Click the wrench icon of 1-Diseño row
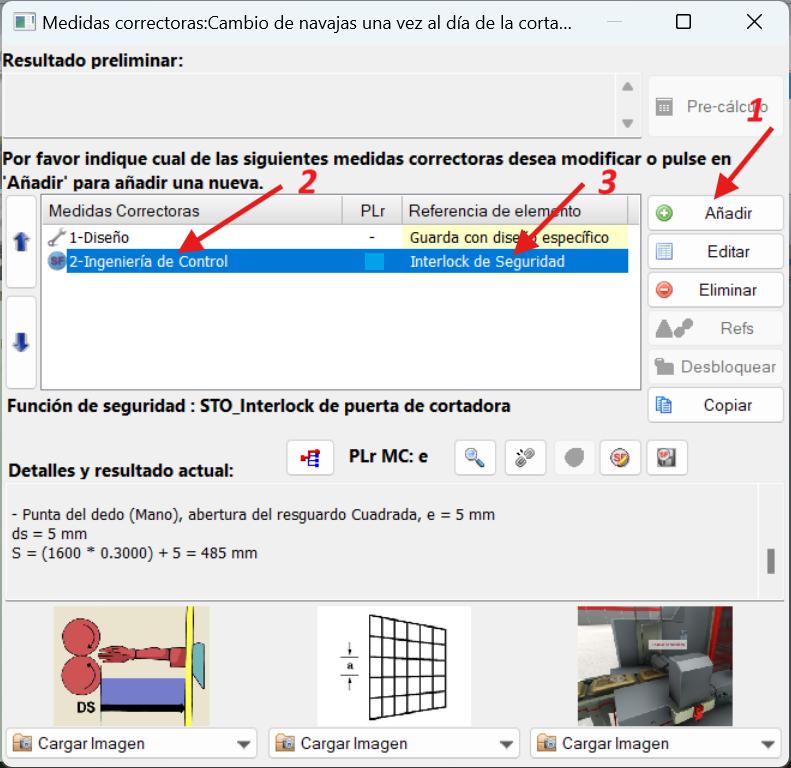Viewport: 791px width, 768px height. coord(56,237)
